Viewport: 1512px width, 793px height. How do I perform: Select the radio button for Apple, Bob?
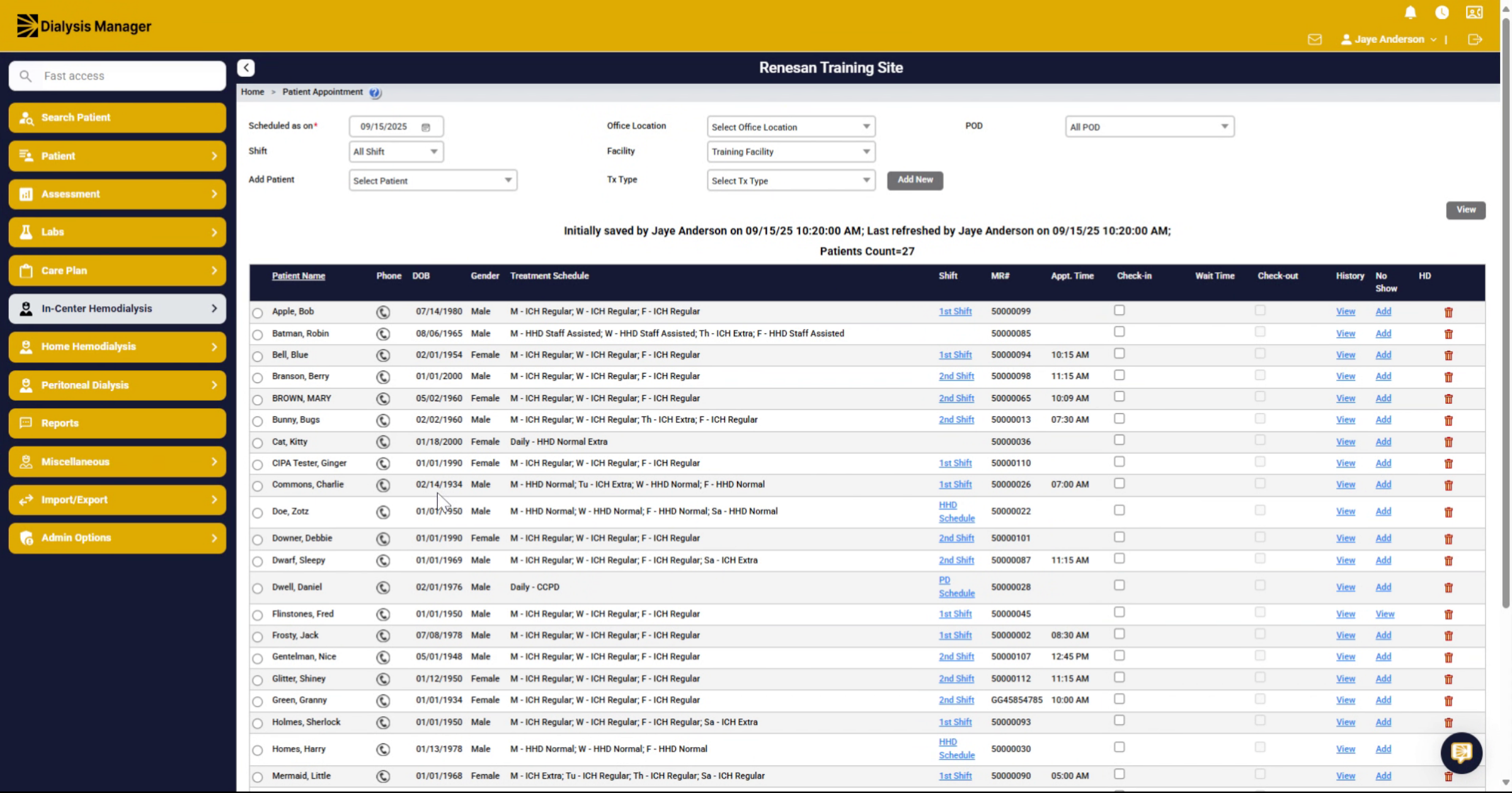(x=258, y=313)
